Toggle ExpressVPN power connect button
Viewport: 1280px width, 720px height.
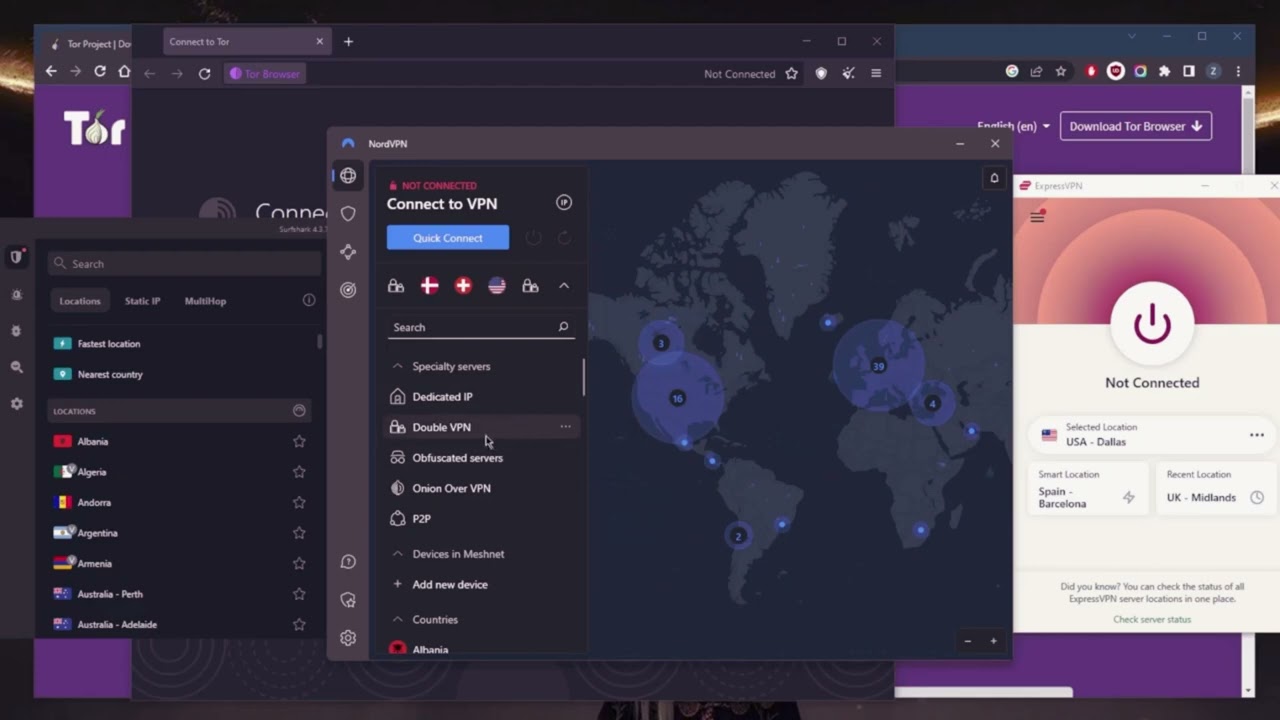tap(1152, 325)
